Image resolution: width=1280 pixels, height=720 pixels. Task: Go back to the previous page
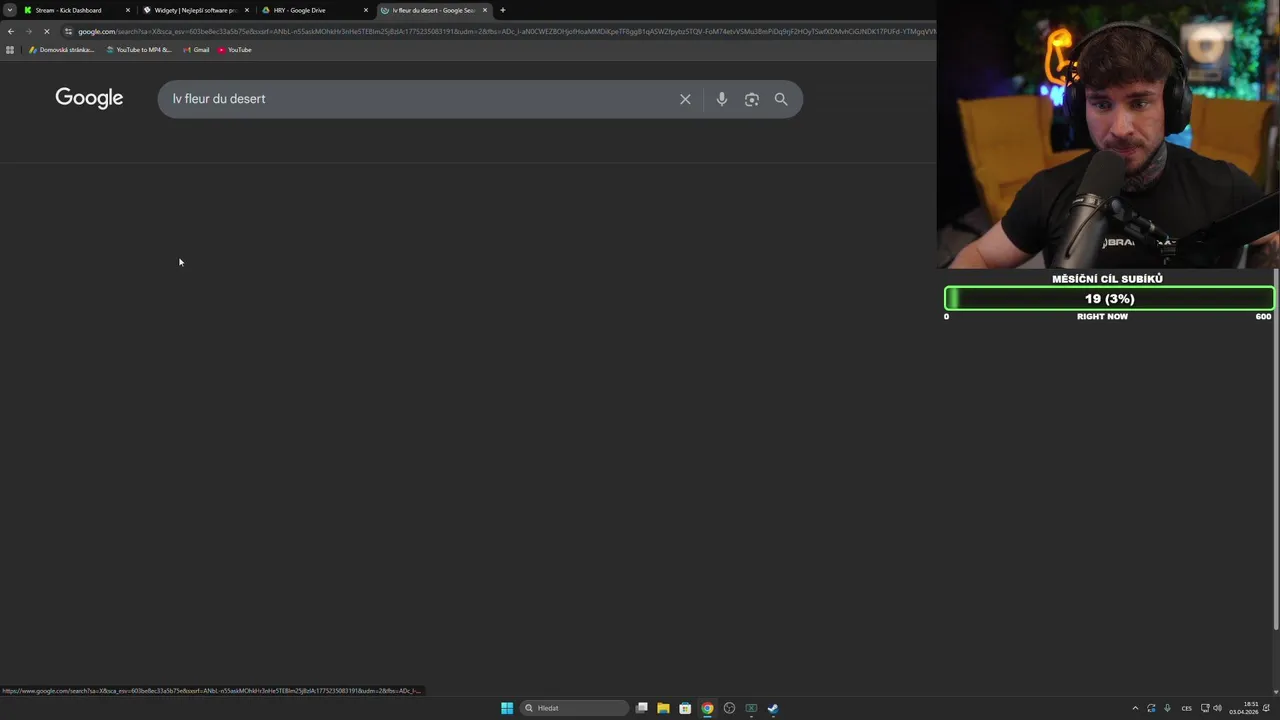point(11,31)
